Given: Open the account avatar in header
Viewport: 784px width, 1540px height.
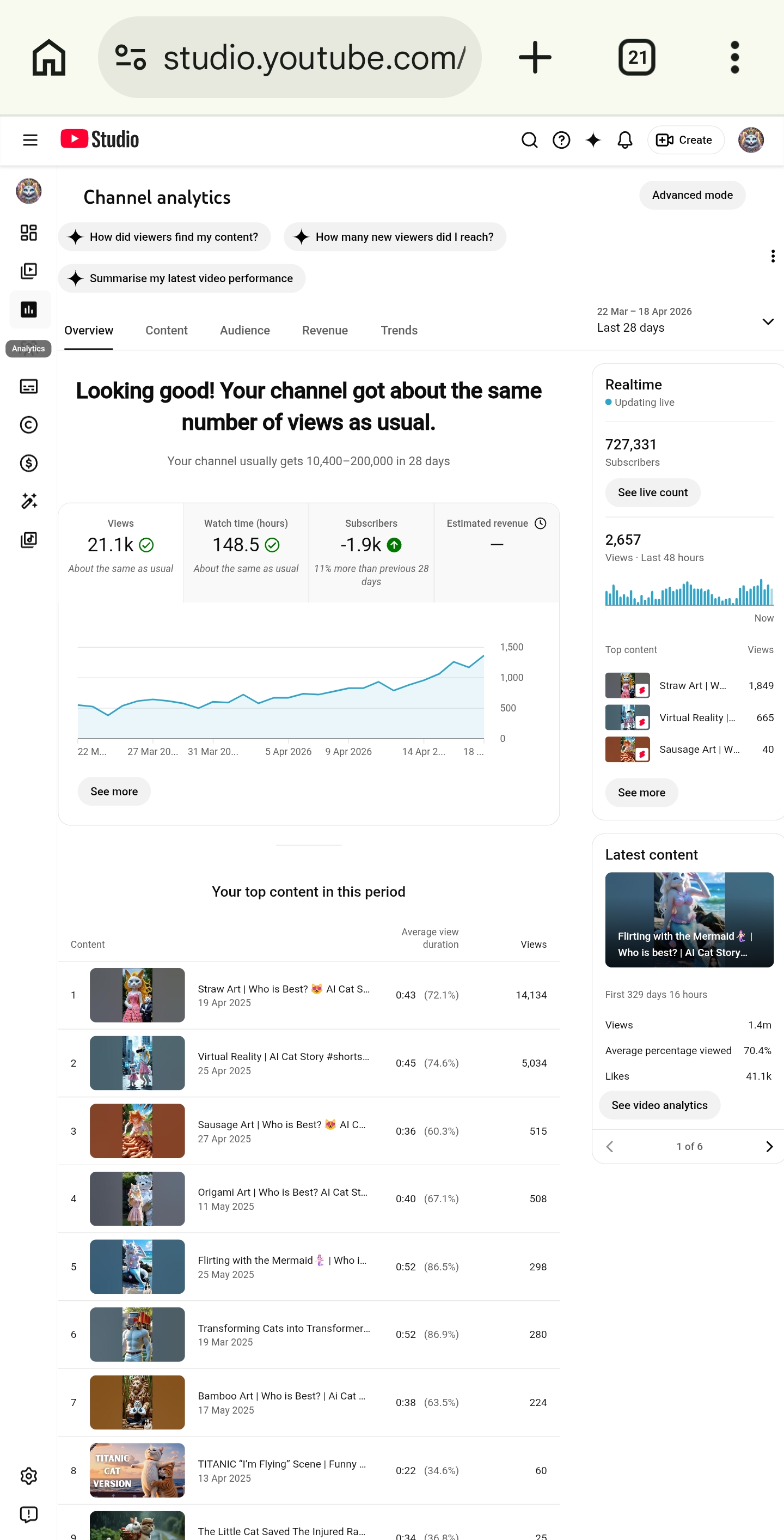Looking at the screenshot, I should point(751,140).
